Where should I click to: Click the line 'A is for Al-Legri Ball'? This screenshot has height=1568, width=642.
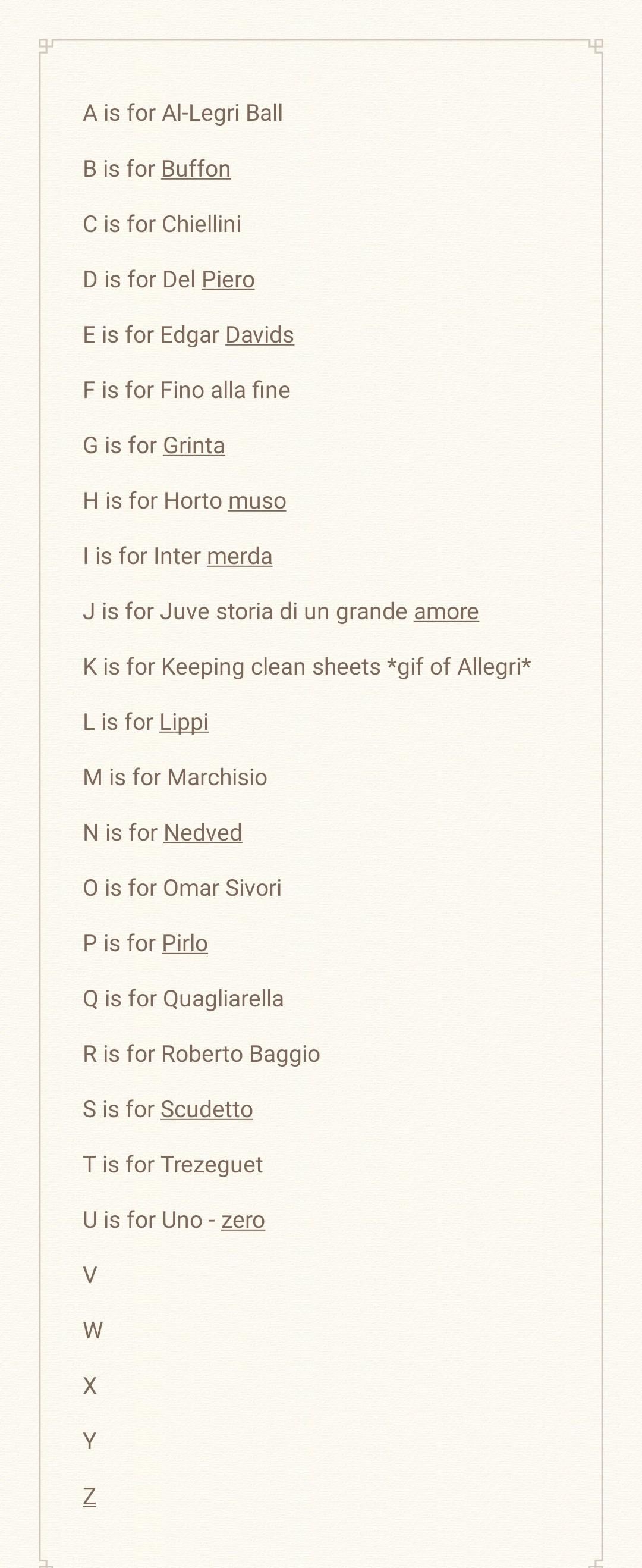click(182, 113)
